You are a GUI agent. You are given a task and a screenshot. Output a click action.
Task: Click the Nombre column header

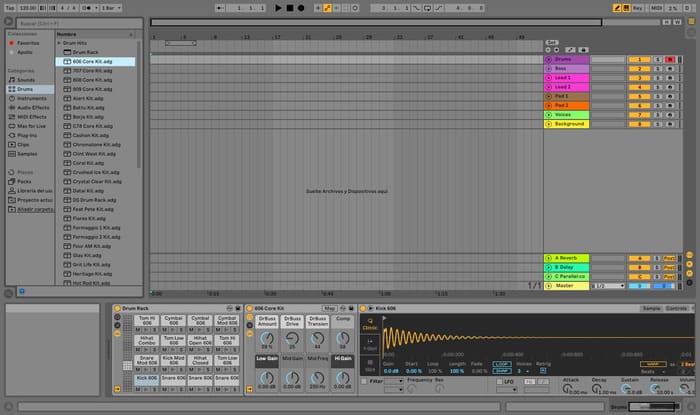tap(66, 34)
